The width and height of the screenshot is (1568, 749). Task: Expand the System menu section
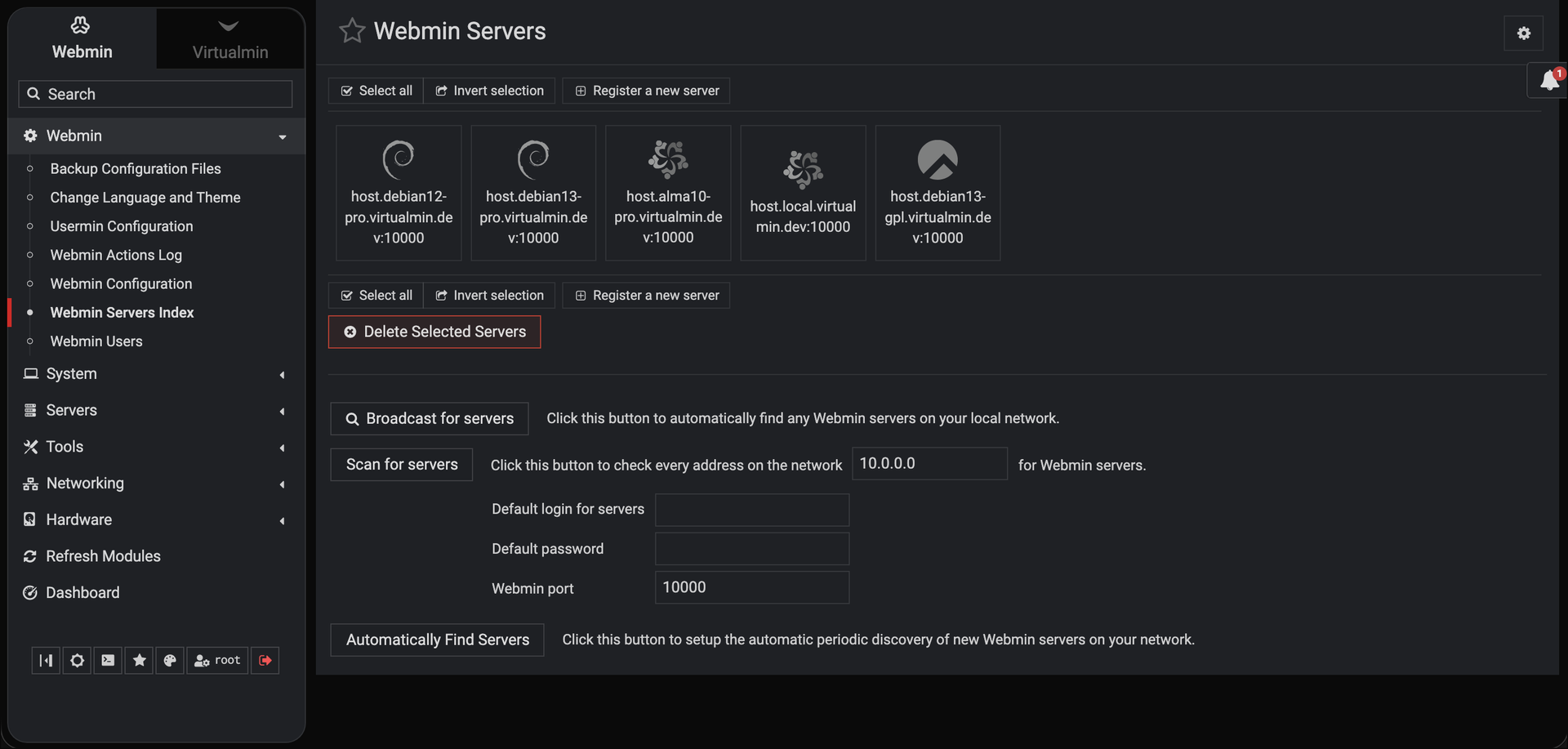tap(156, 374)
